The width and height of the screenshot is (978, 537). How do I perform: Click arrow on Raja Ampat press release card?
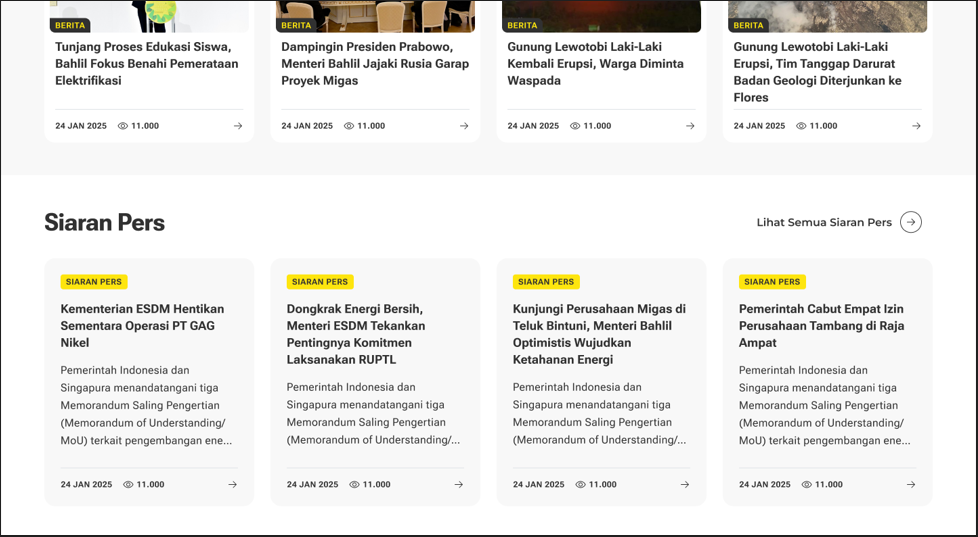coord(910,485)
